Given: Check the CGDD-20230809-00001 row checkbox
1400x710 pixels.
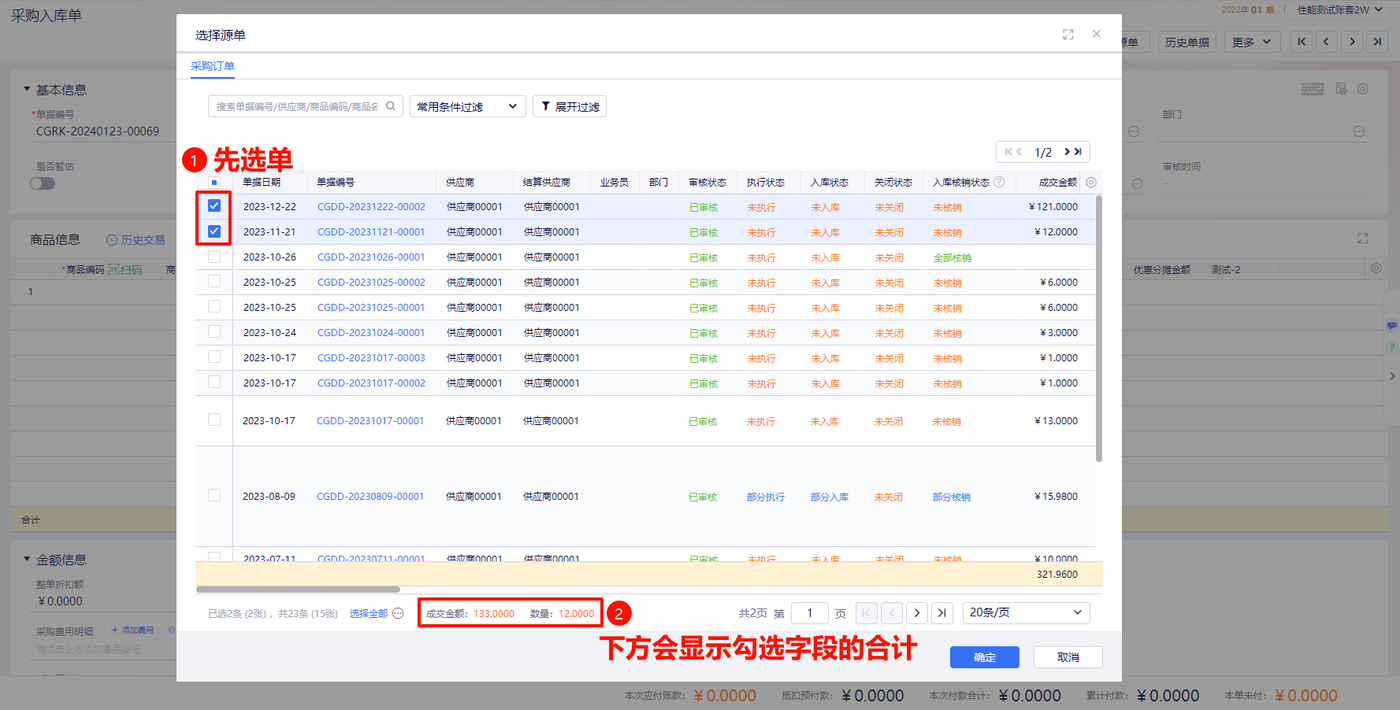Looking at the screenshot, I should click(x=214, y=496).
